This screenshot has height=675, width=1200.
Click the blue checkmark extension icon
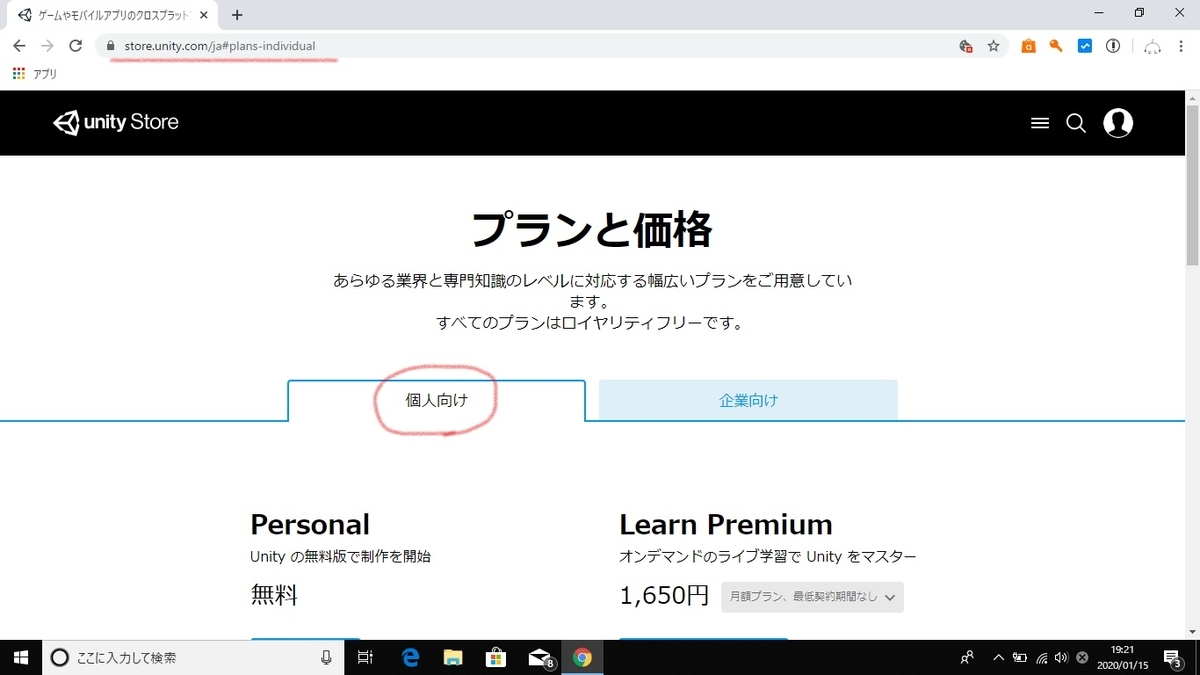[x=1085, y=46]
